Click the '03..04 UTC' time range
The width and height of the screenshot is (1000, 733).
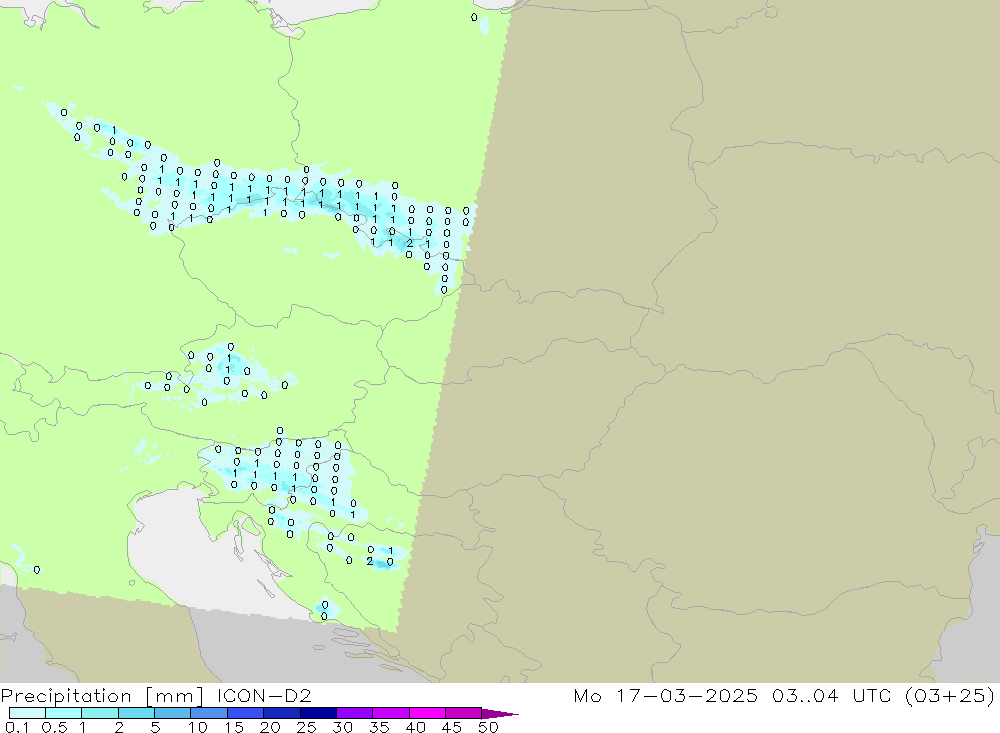pyautogui.click(x=832, y=695)
